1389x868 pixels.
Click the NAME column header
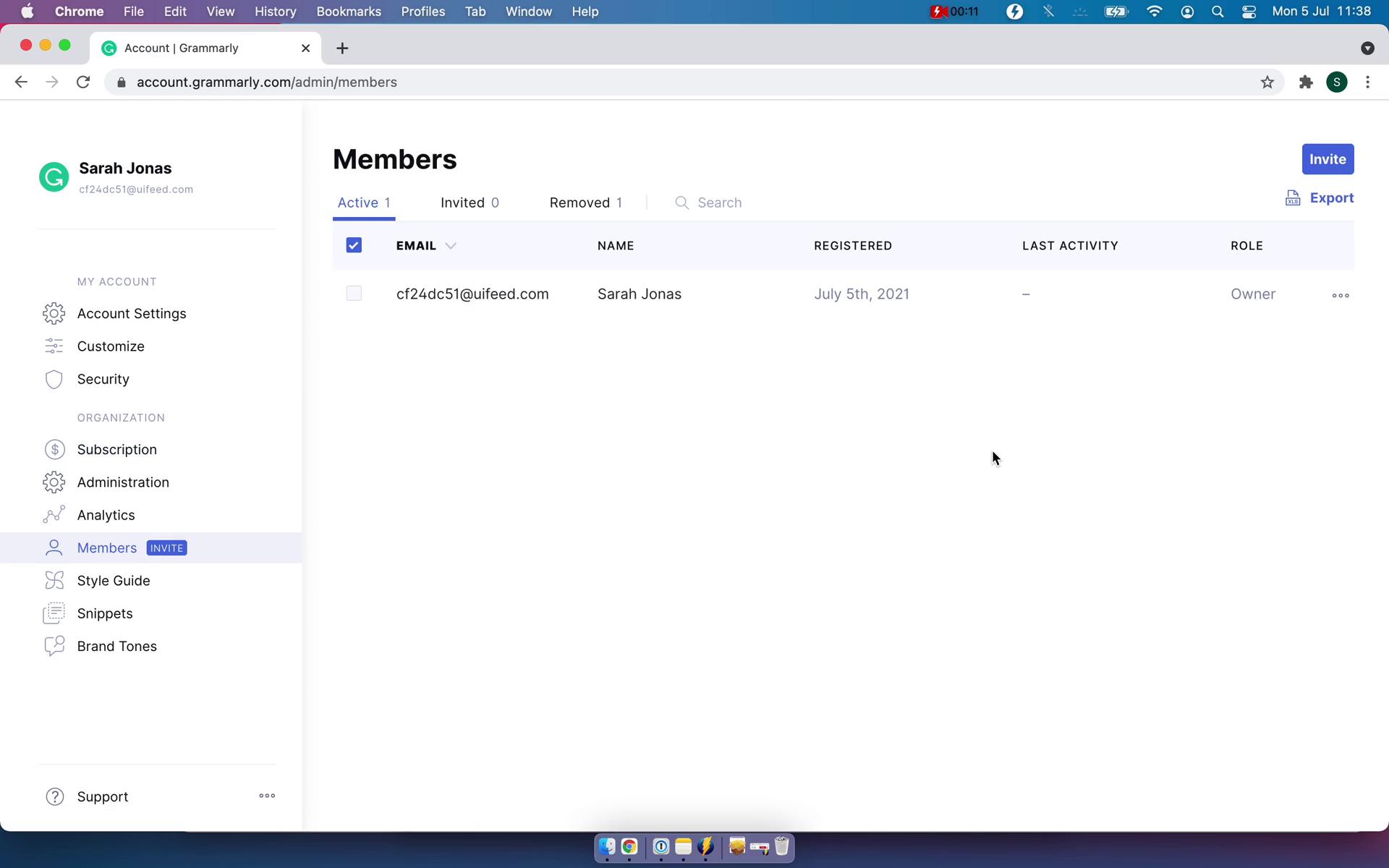(616, 246)
